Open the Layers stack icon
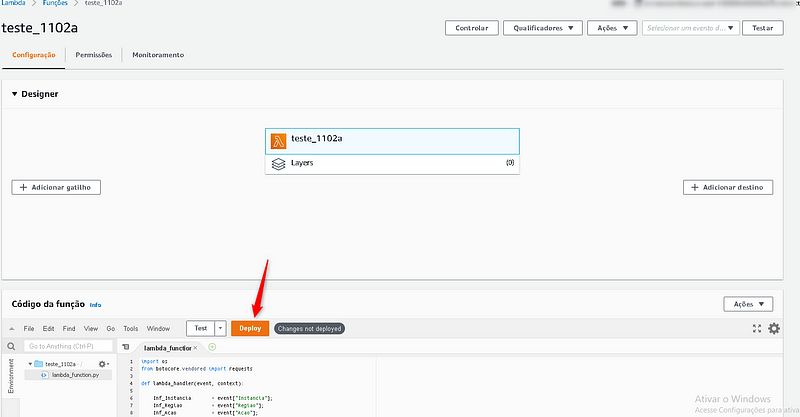The width and height of the screenshot is (800, 417). click(278, 164)
